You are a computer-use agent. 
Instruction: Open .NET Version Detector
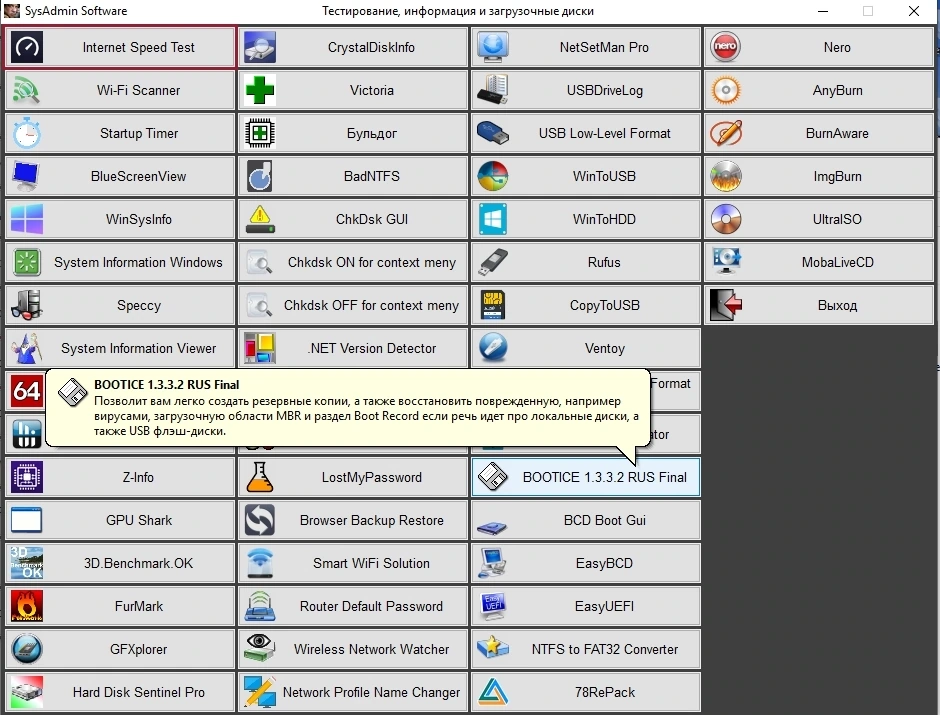(x=353, y=348)
